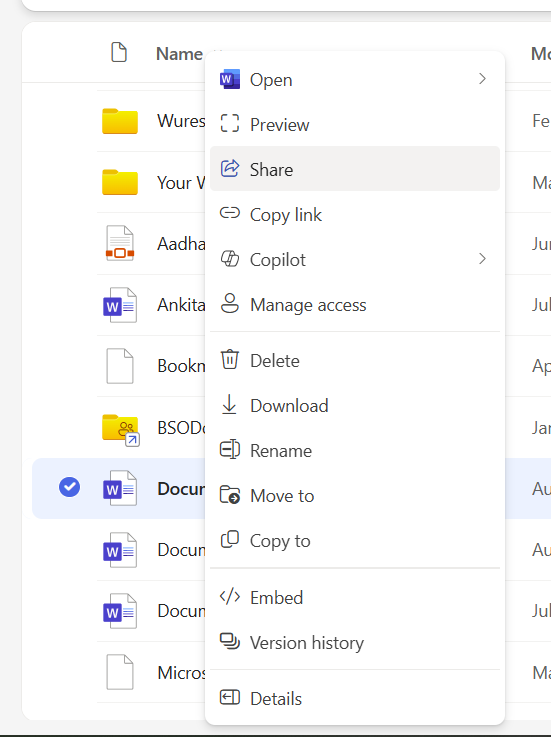Expand the Open submenu arrow

point(482,78)
